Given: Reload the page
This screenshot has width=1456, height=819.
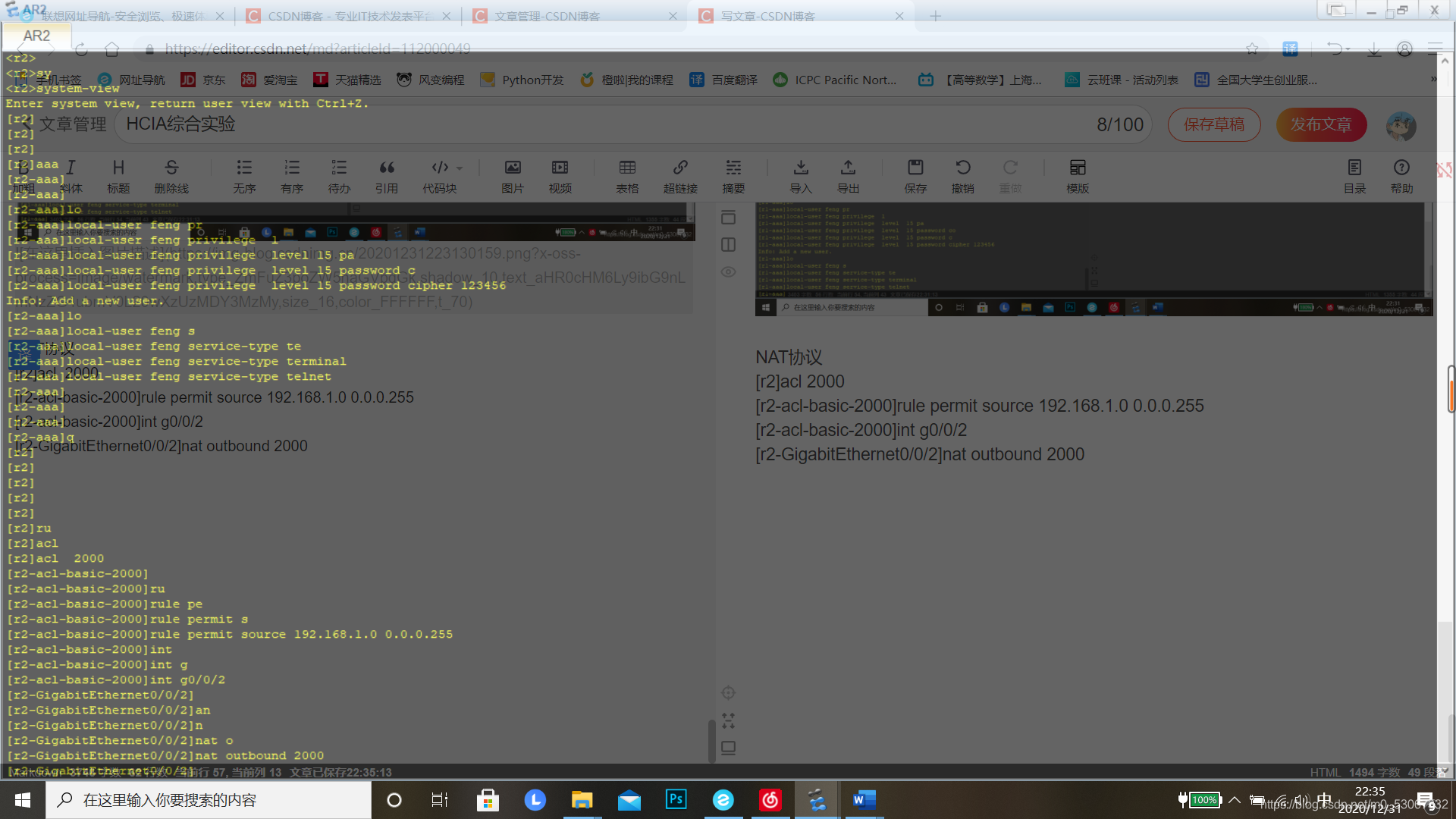Looking at the screenshot, I should 81,49.
